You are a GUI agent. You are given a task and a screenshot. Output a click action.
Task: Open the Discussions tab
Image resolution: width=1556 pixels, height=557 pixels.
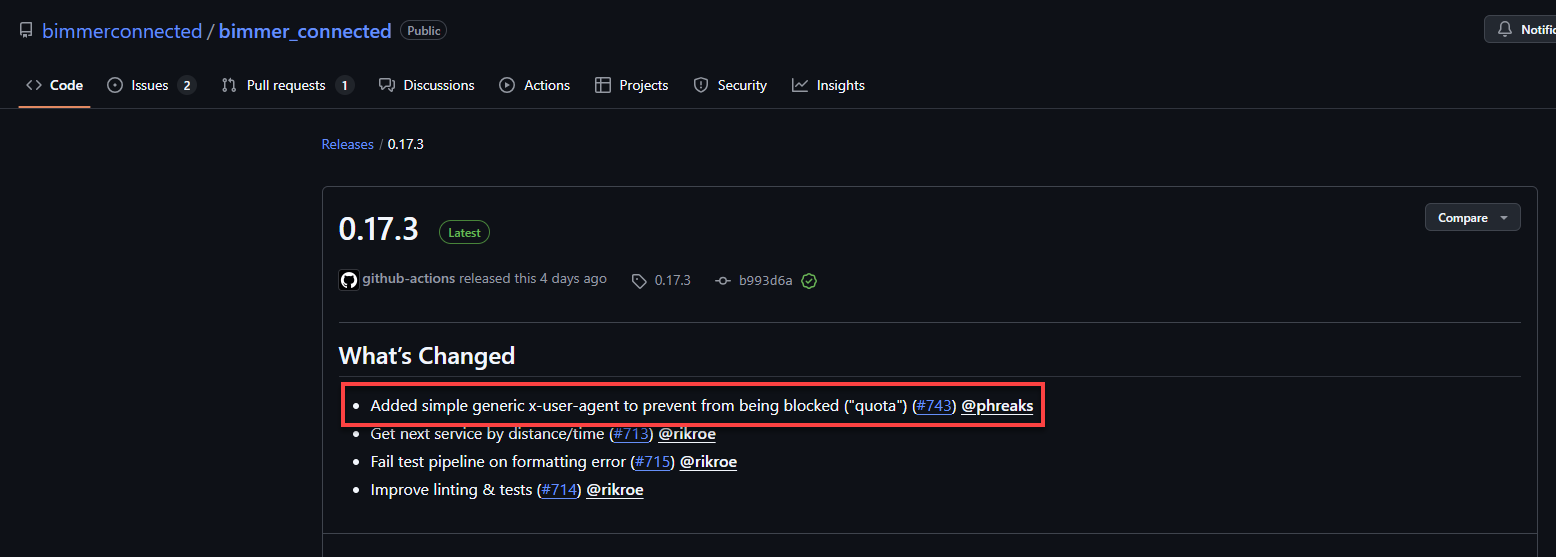427,85
